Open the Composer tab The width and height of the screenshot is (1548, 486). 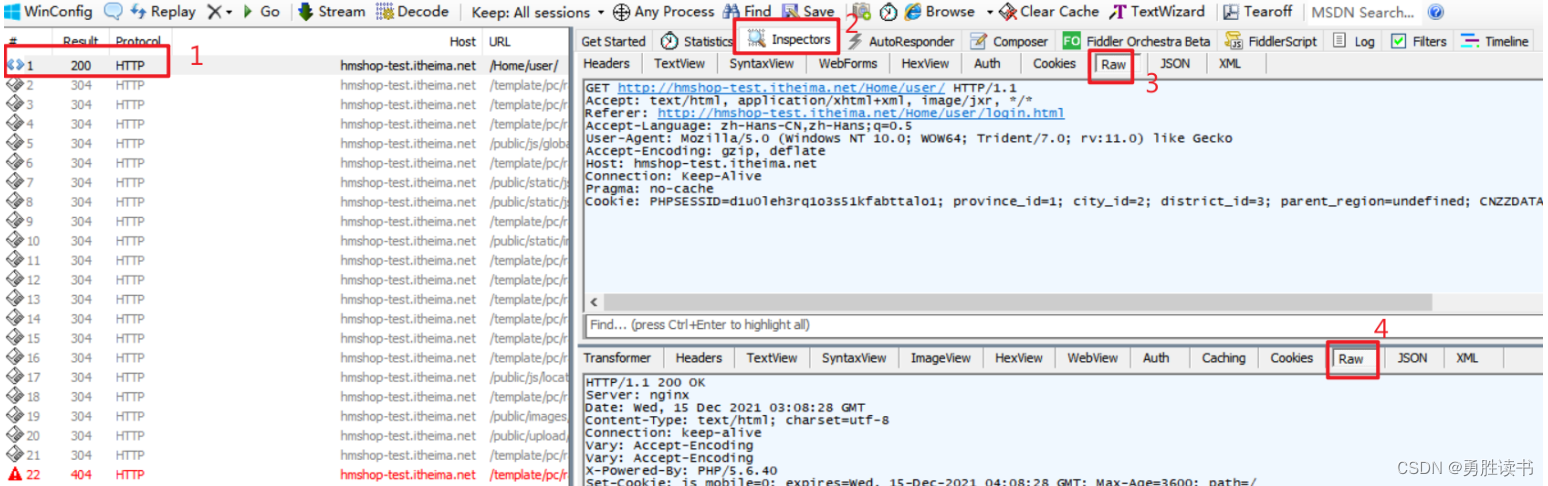(1008, 41)
